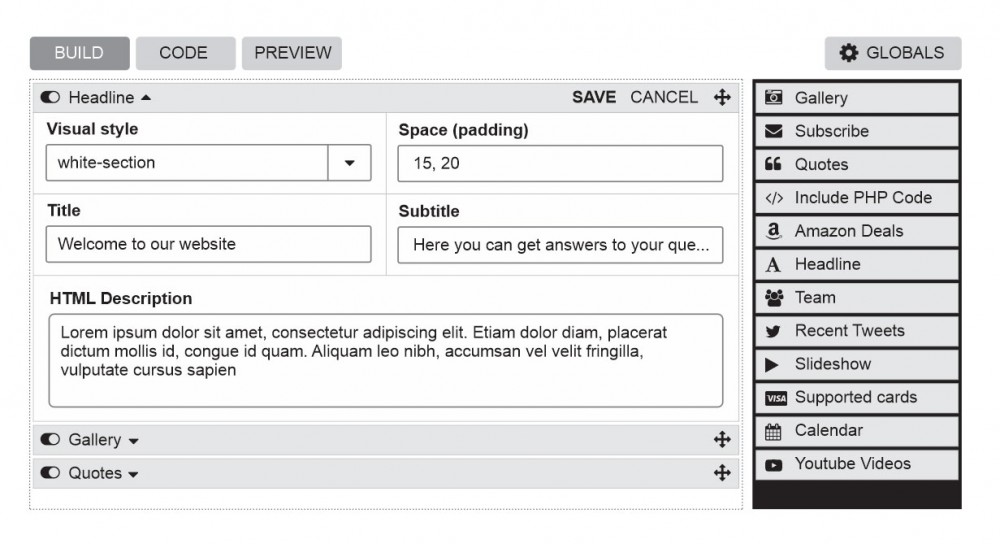Click the Include PHP Code icon

click(x=773, y=198)
